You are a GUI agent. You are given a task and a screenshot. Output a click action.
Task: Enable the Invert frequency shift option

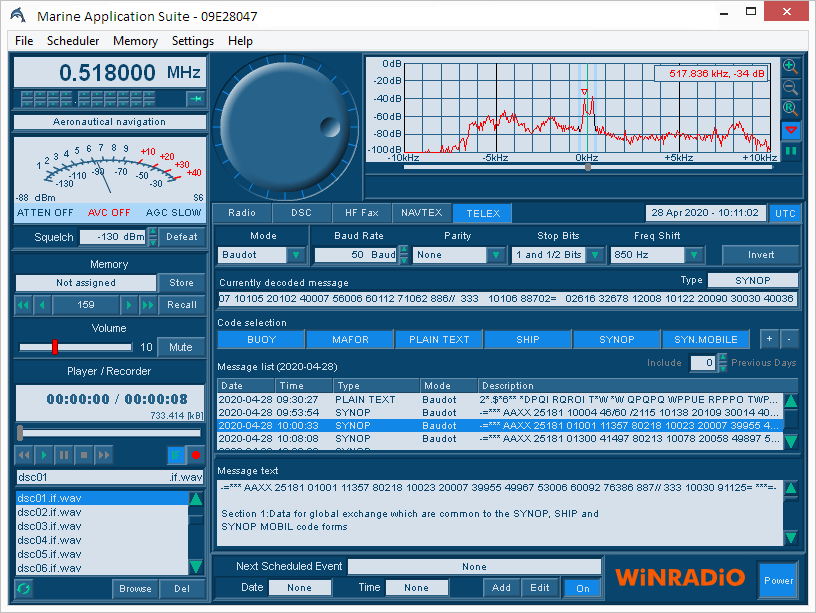[761, 255]
